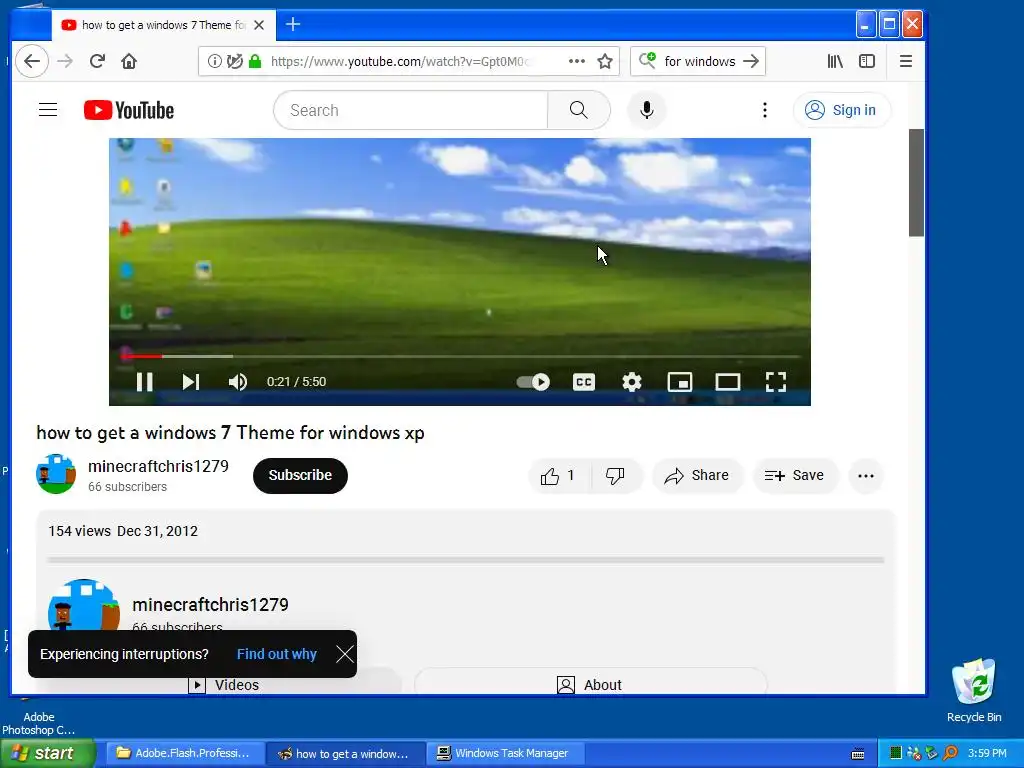
Task: Go to YouTube home via the logo
Action: (129, 110)
